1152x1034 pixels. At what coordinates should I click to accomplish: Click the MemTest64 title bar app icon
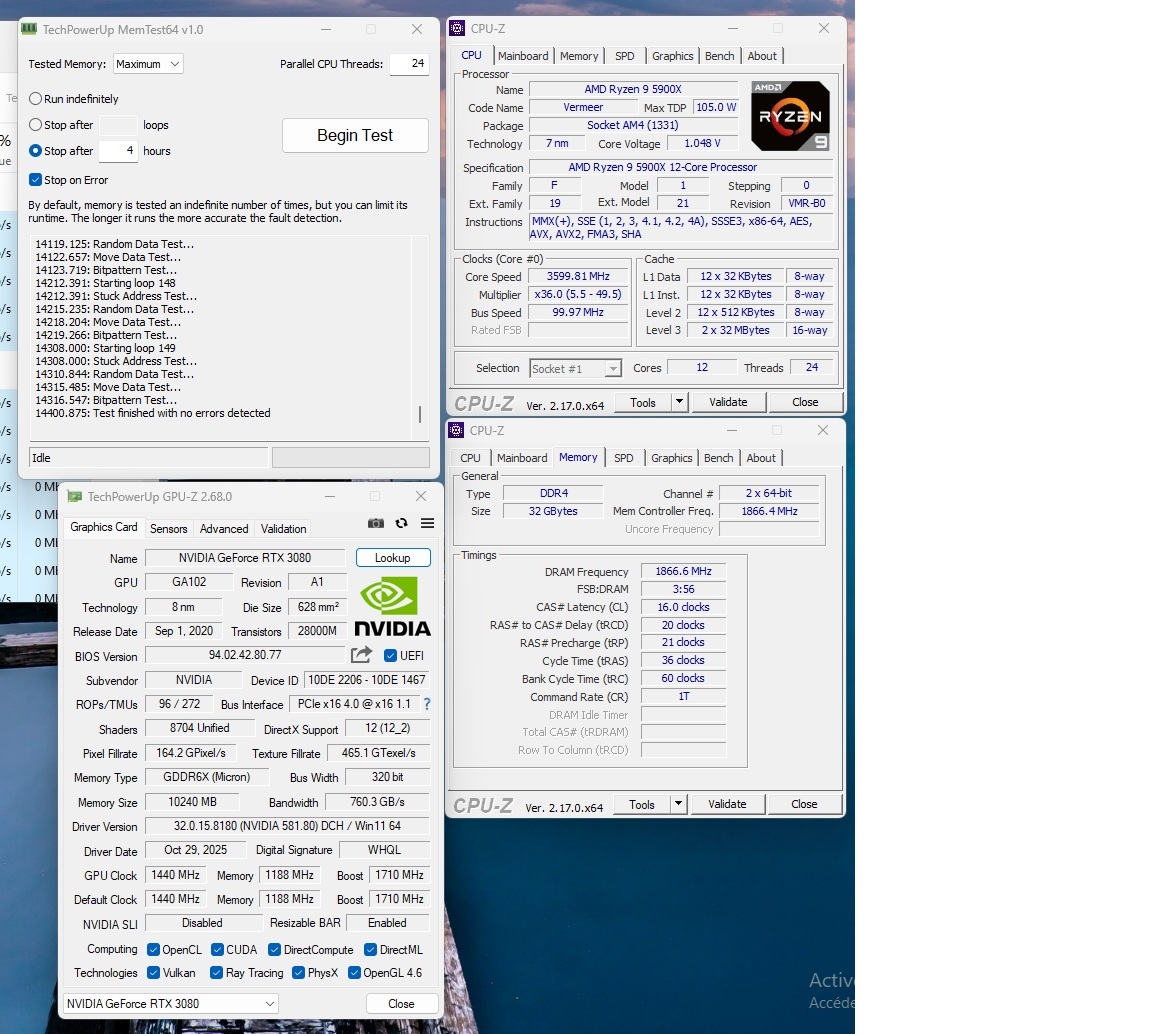29,29
